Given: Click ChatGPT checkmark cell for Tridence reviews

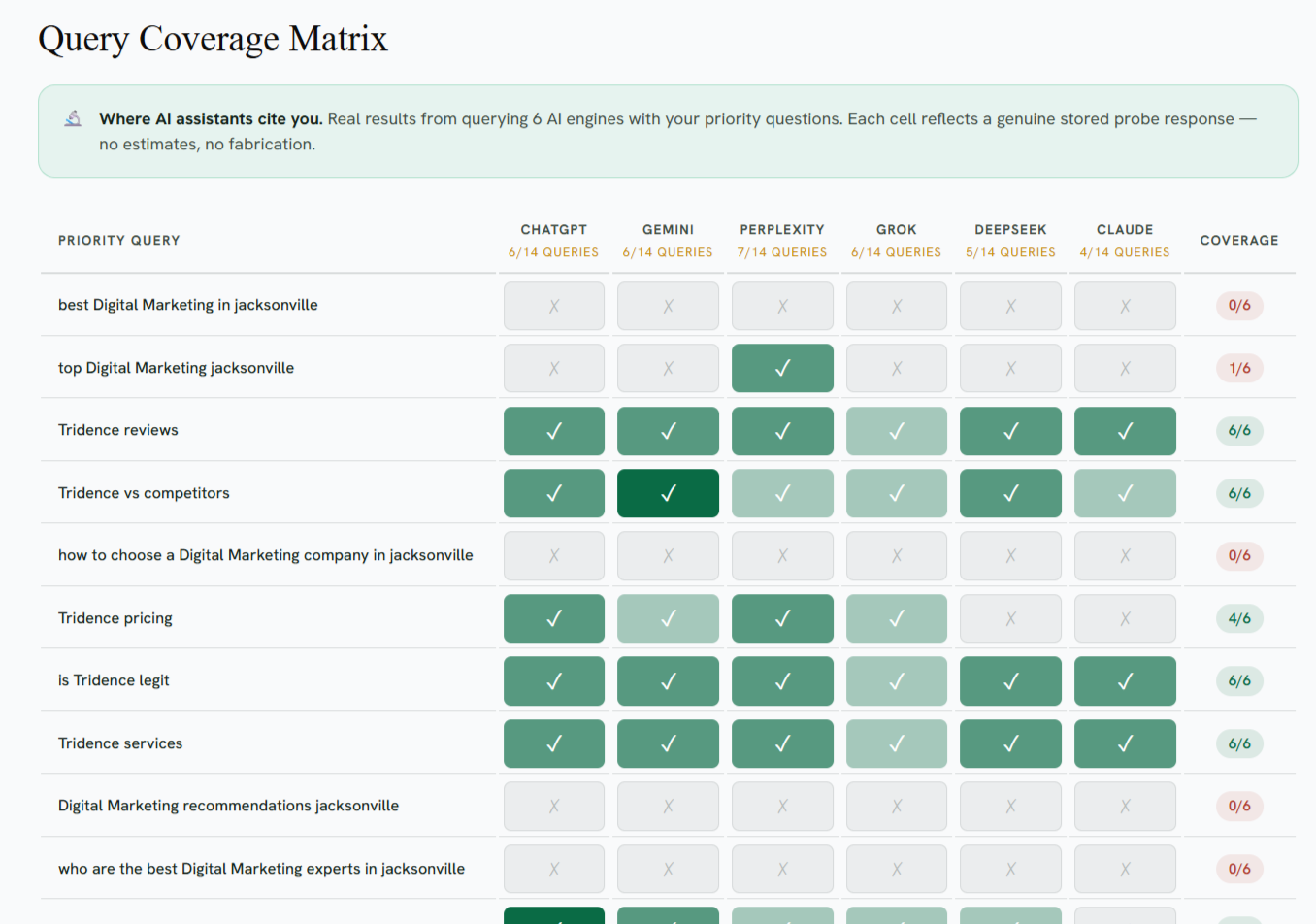Looking at the screenshot, I should tap(554, 431).
